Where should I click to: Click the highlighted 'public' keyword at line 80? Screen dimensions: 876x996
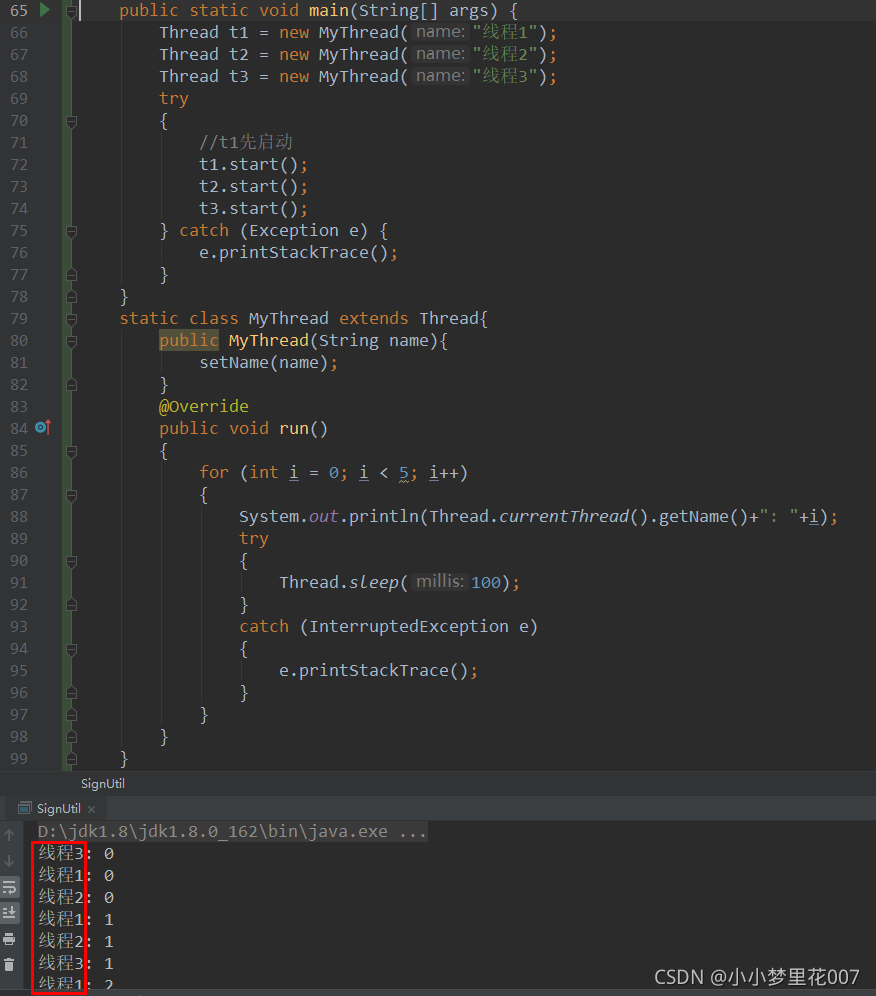(189, 340)
